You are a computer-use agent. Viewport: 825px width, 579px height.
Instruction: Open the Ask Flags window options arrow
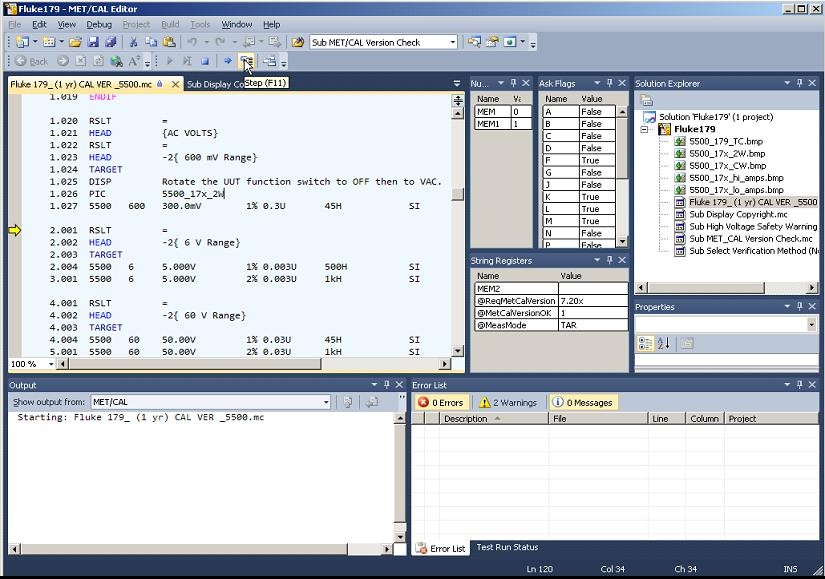(597, 83)
